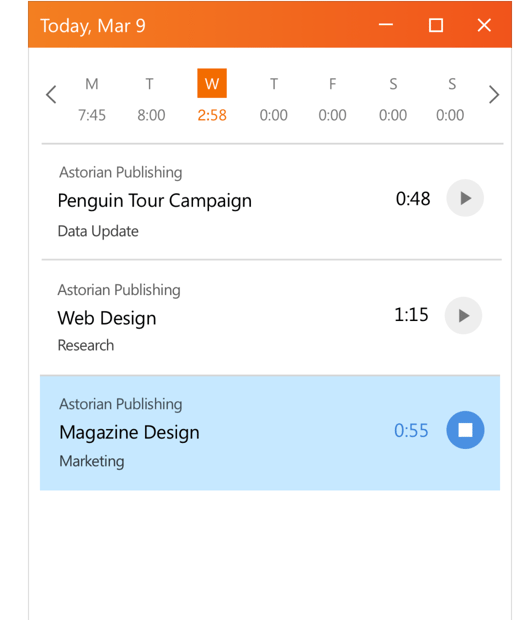Viewport: 525px width, 620px height.
Task: Start timer for Penguin Tour Campaign
Action: [465, 198]
